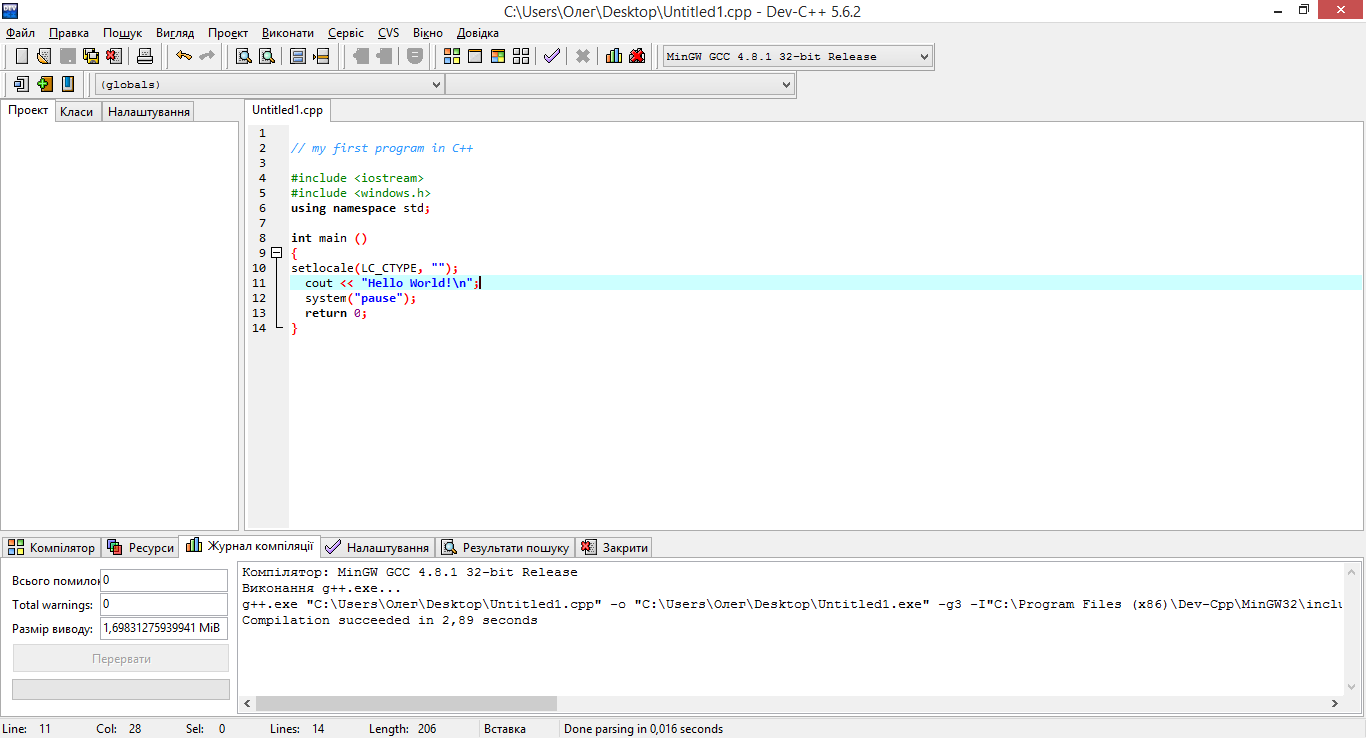
Task: Open the Вікно menu
Action: point(428,33)
